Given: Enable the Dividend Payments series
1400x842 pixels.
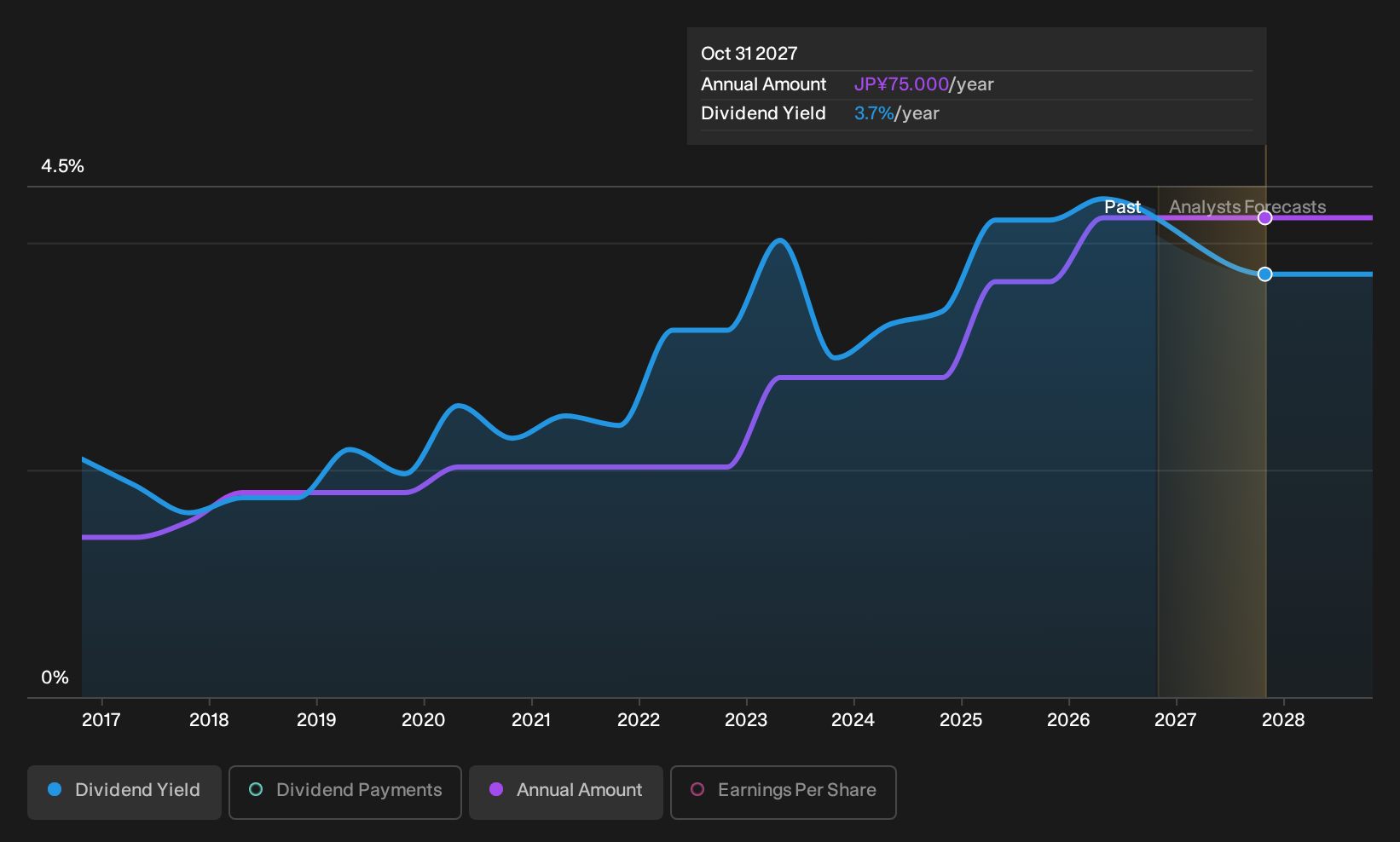Looking at the screenshot, I should click(x=345, y=793).
